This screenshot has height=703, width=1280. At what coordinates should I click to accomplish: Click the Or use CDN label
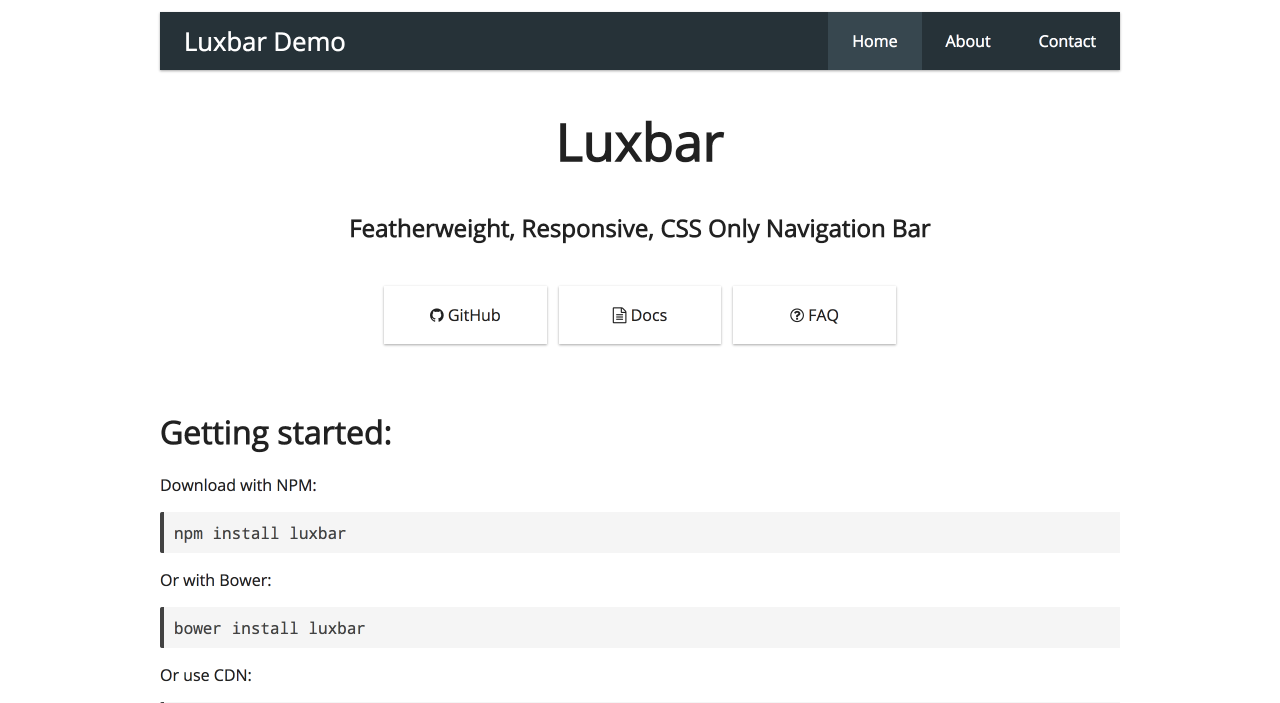coord(206,675)
